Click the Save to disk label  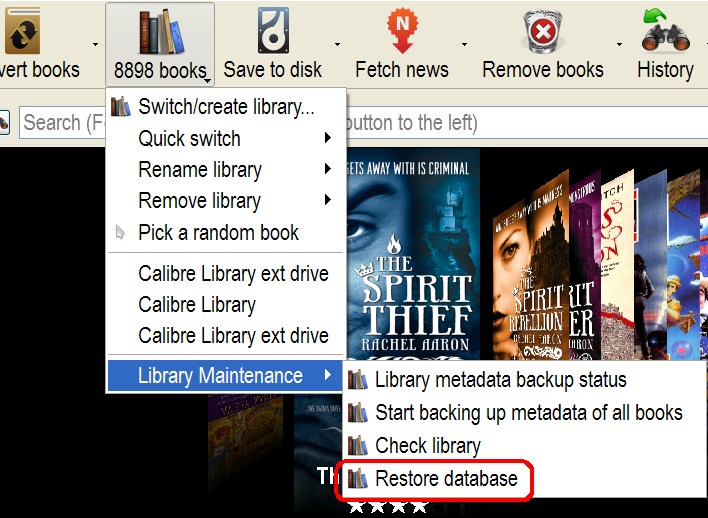click(273, 70)
